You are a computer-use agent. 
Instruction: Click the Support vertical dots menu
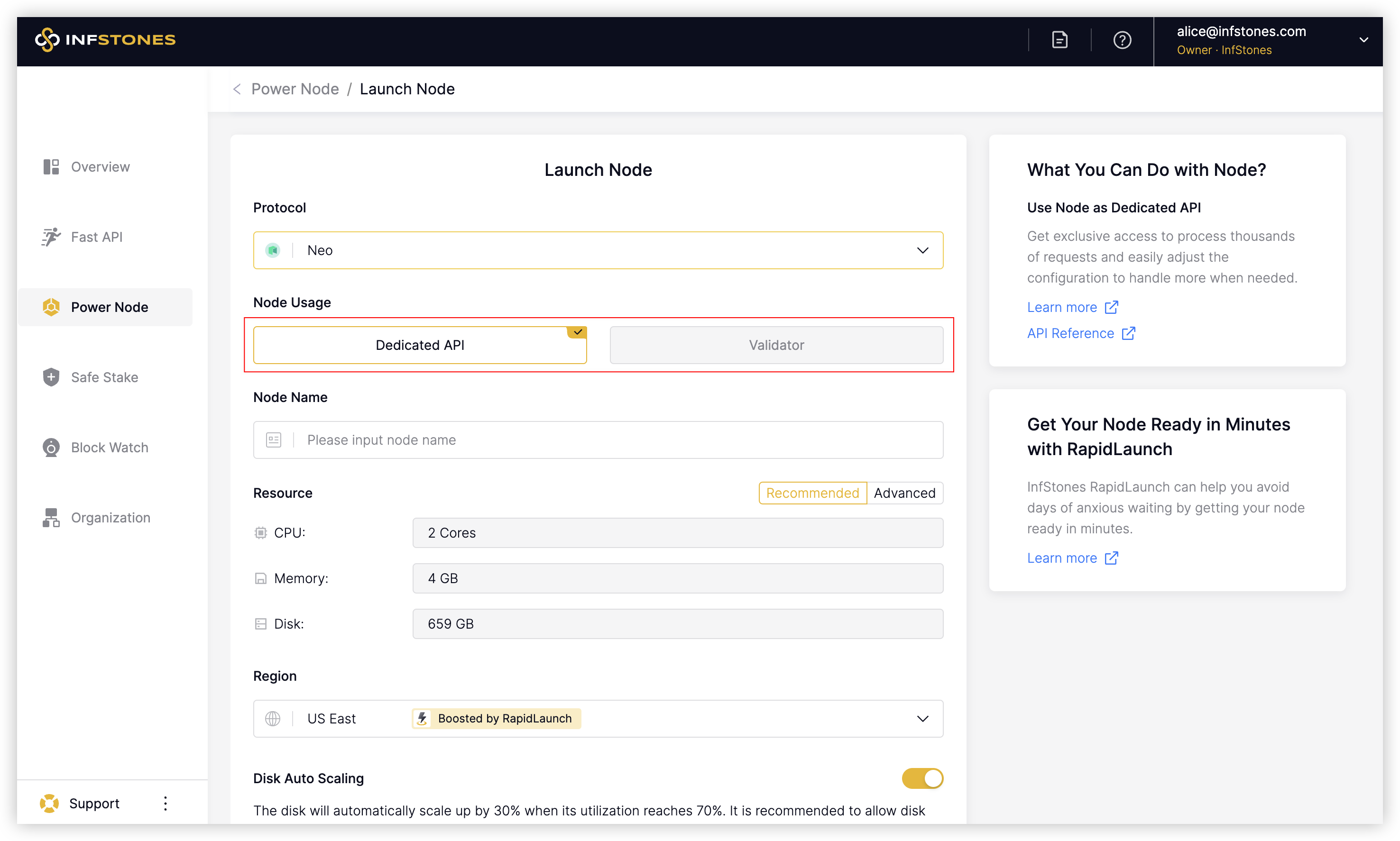[166, 803]
